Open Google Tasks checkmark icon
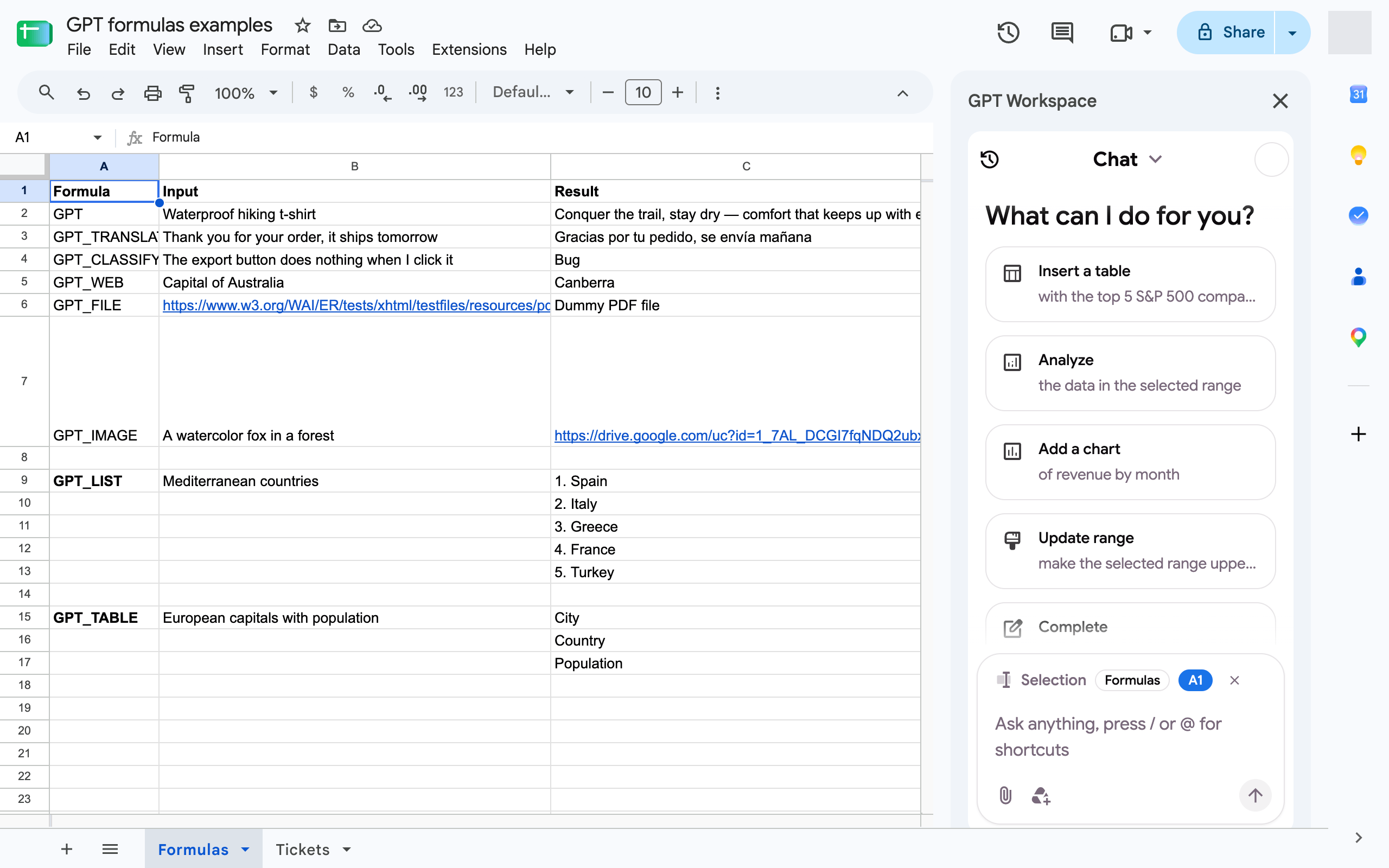Image resolution: width=1389 pixels, height=868 pixels. point(1358,216)
